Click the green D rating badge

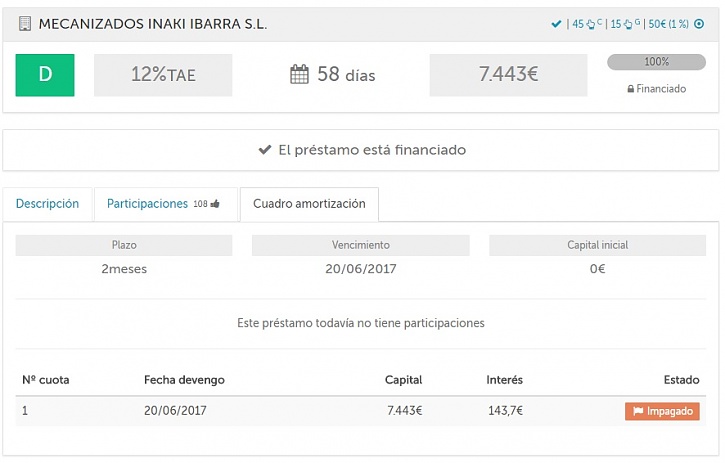(45, 75)
